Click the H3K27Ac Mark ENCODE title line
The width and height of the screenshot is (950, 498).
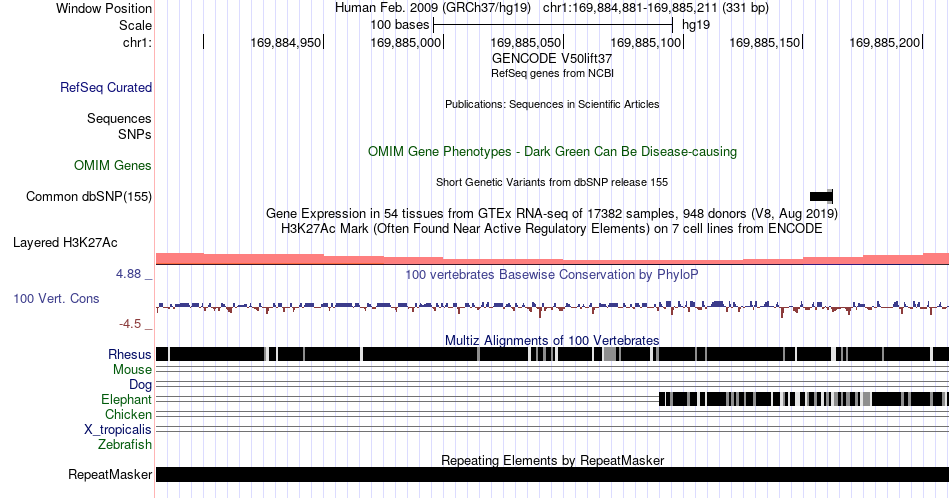pyautogui.click(x=552, y=228)
